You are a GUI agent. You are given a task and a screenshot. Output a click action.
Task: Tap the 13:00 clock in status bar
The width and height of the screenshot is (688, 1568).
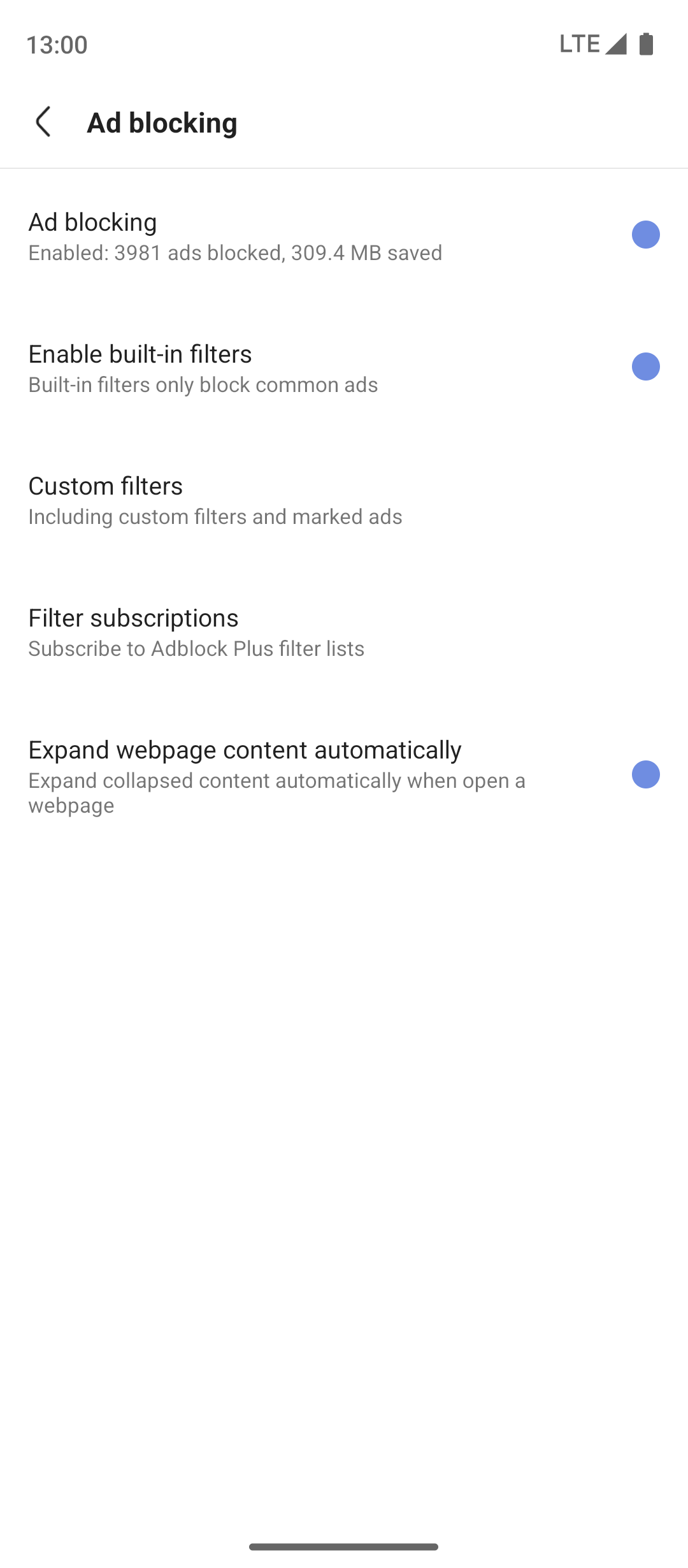(57, 45)
